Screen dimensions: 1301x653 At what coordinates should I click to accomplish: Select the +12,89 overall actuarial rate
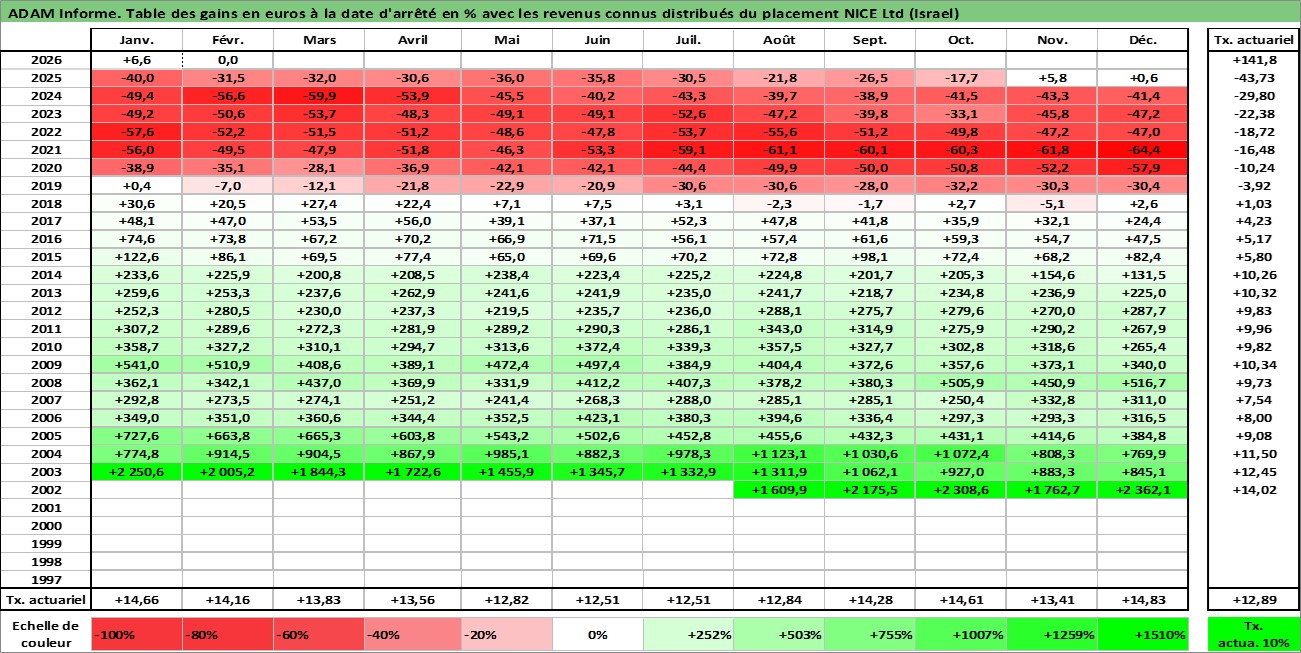[x=1253, y=600]
